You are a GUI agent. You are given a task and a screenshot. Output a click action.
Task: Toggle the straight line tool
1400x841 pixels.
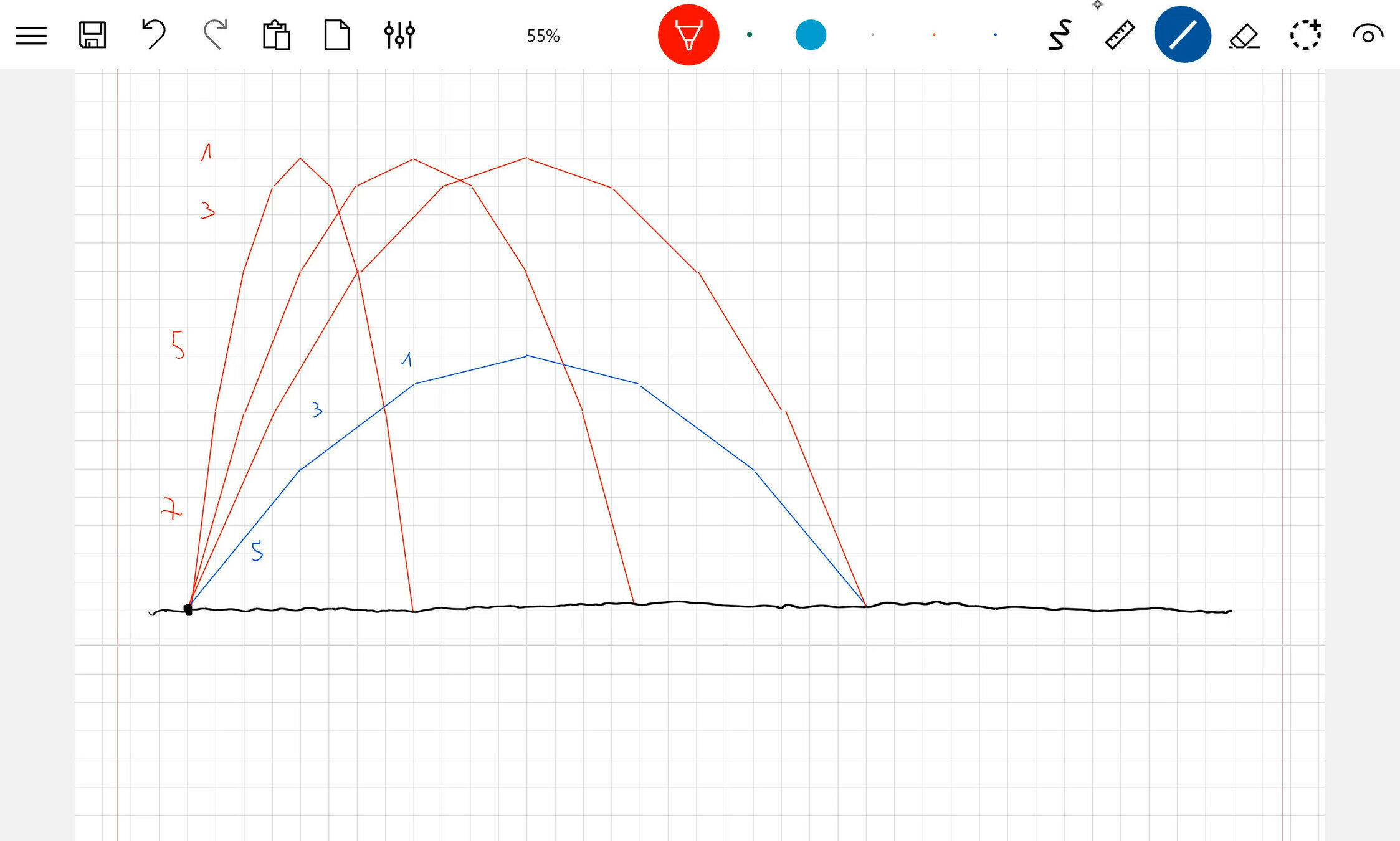[1182, 35]
